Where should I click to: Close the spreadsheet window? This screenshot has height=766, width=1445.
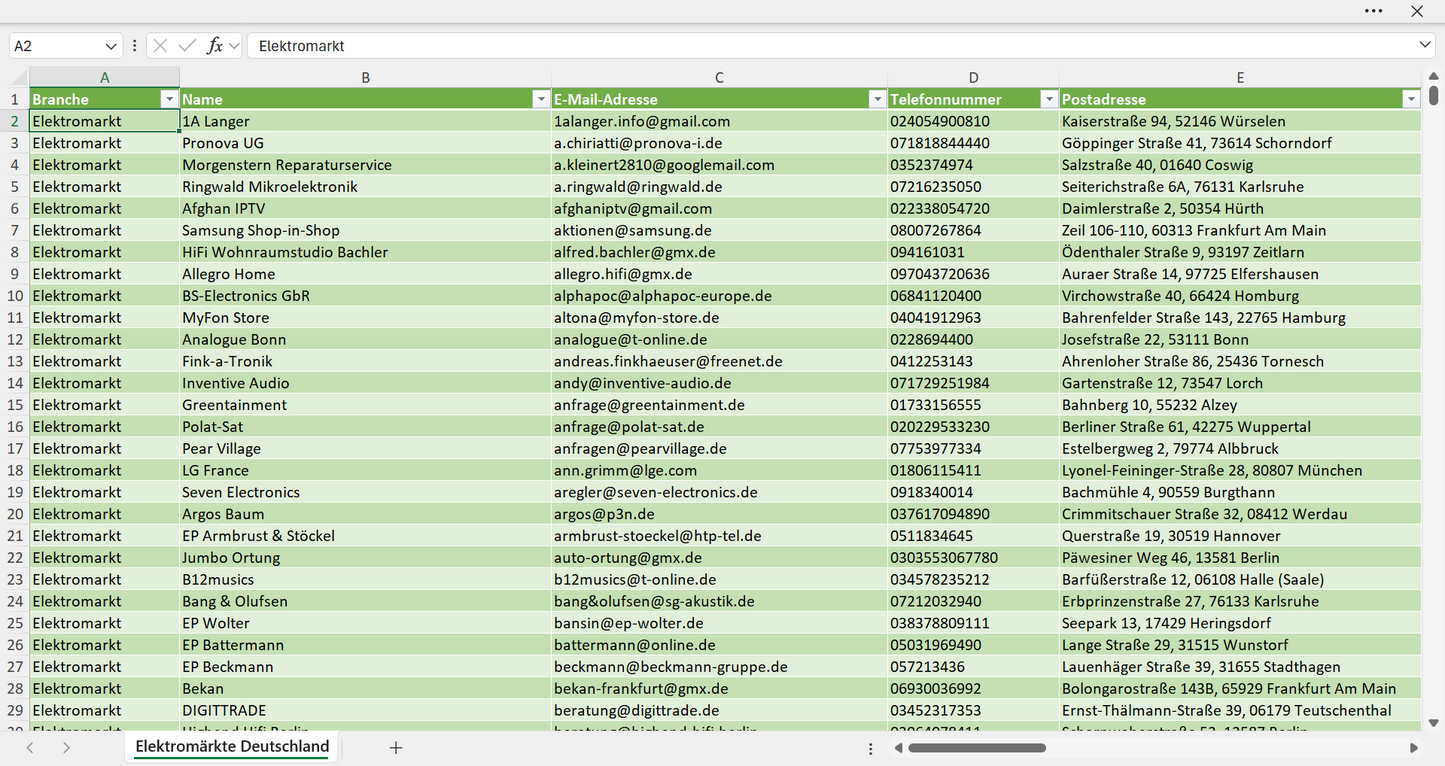click(1417, 11)
